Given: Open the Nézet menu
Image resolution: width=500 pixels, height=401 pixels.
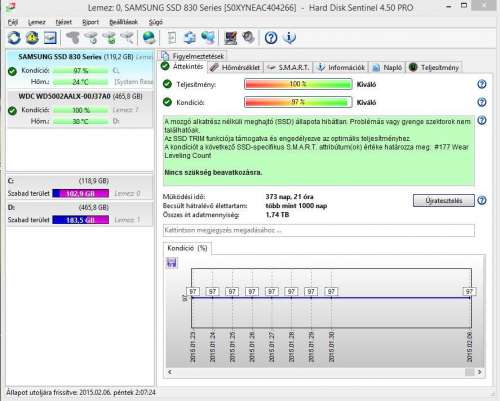Looking at the screenshot, I should 64,22.
